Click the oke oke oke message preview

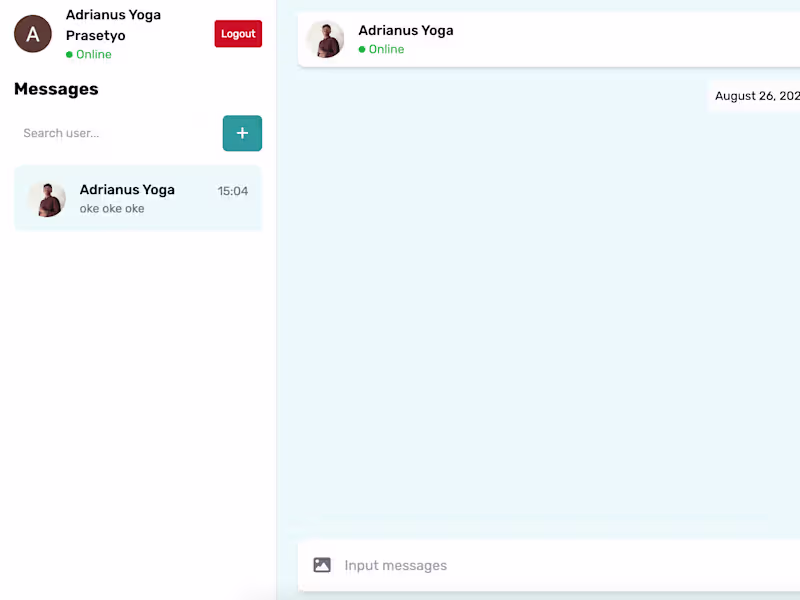pyautogui.click(x=110, y=208)
